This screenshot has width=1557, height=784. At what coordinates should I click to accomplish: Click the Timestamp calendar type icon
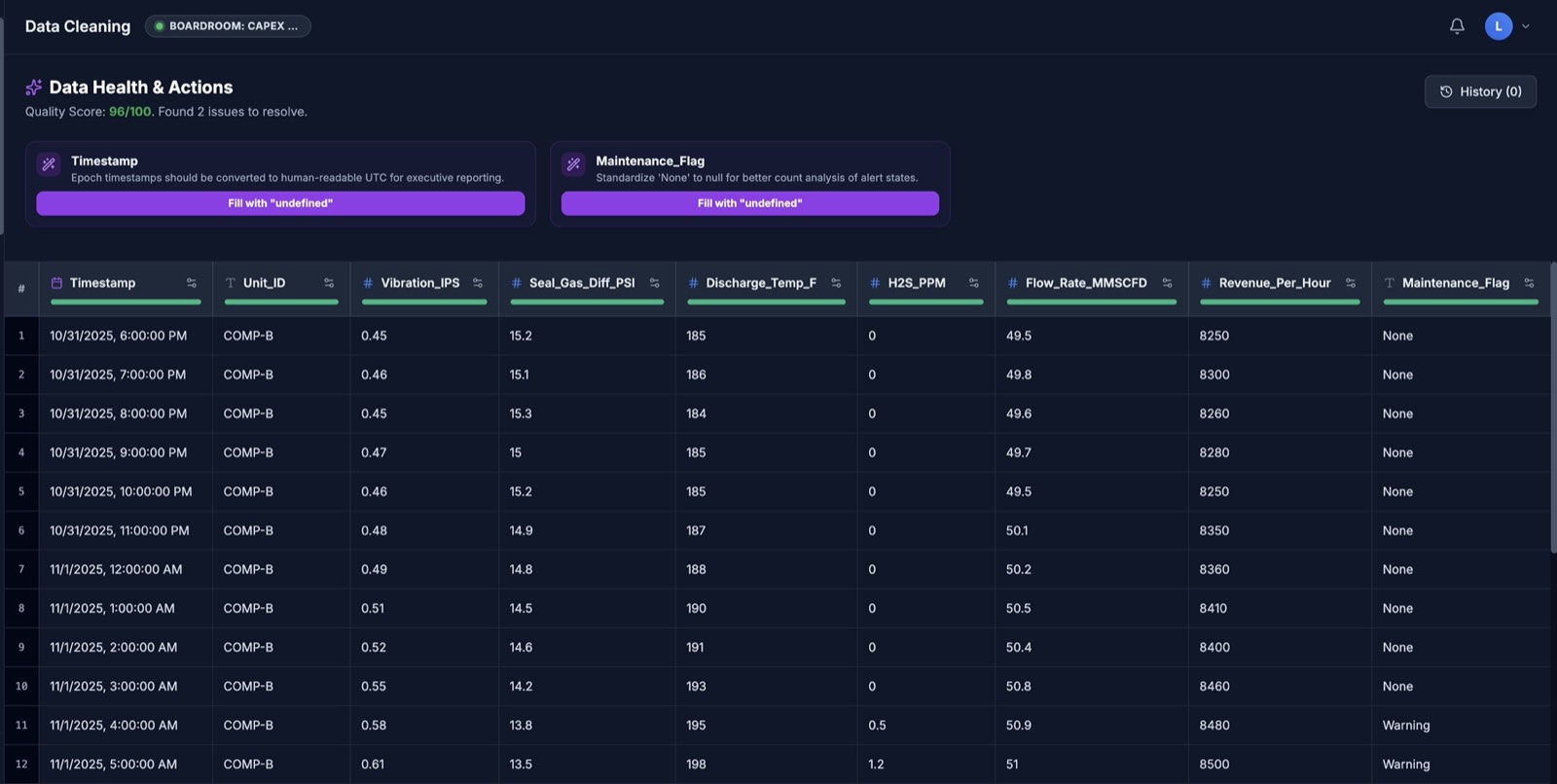pyautogui.click(x=56, y=283)
